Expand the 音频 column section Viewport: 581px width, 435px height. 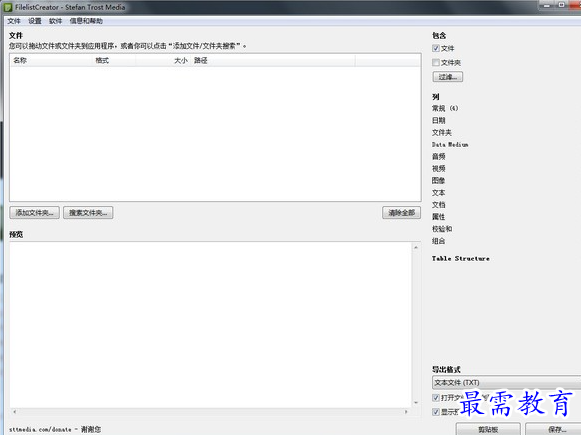439,156
